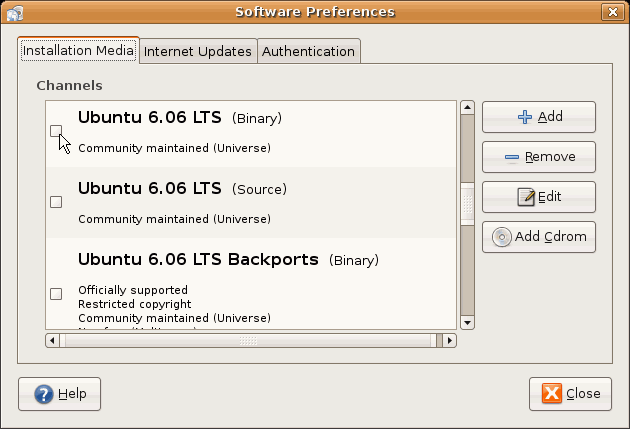
Task: Tick the Ubuntu 6.06 LTS Backports checkbox
Action: (x=56, y=294)
